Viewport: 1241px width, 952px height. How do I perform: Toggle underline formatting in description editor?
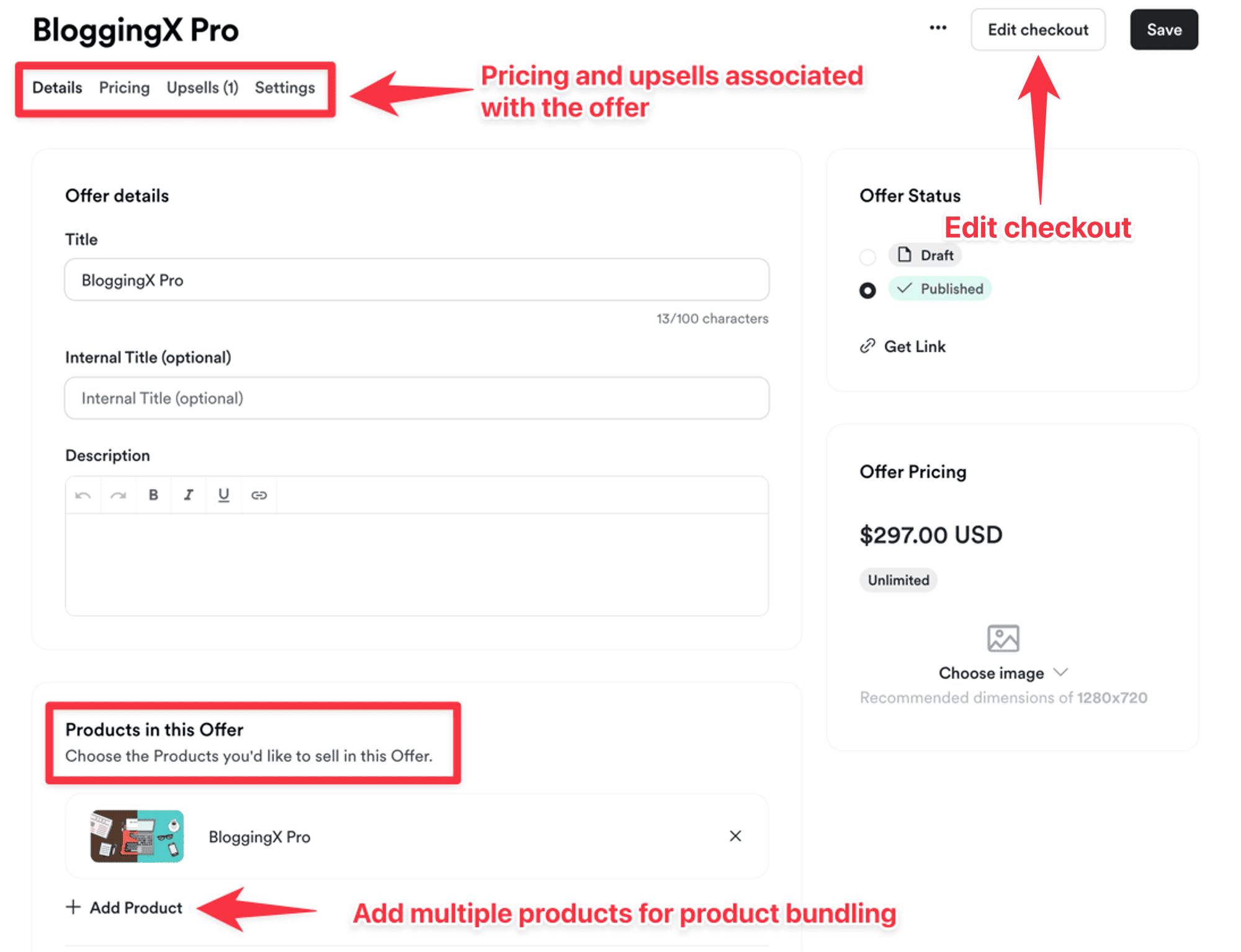point(223,495)
